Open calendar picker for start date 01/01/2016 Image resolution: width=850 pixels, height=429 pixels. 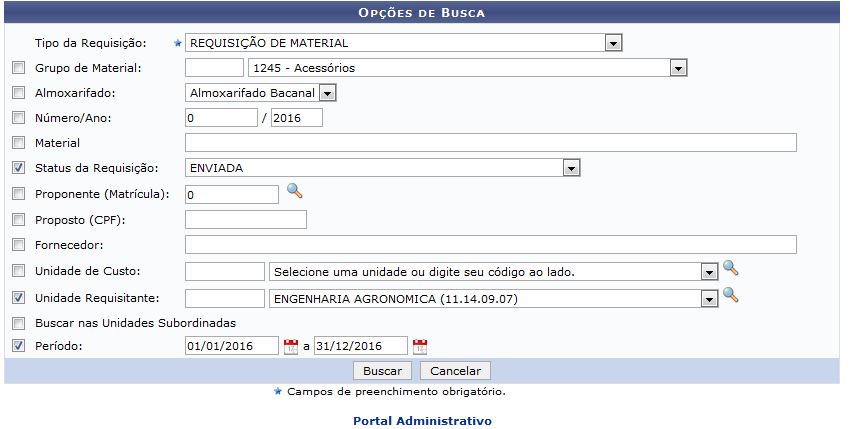[x=291, y=347]
